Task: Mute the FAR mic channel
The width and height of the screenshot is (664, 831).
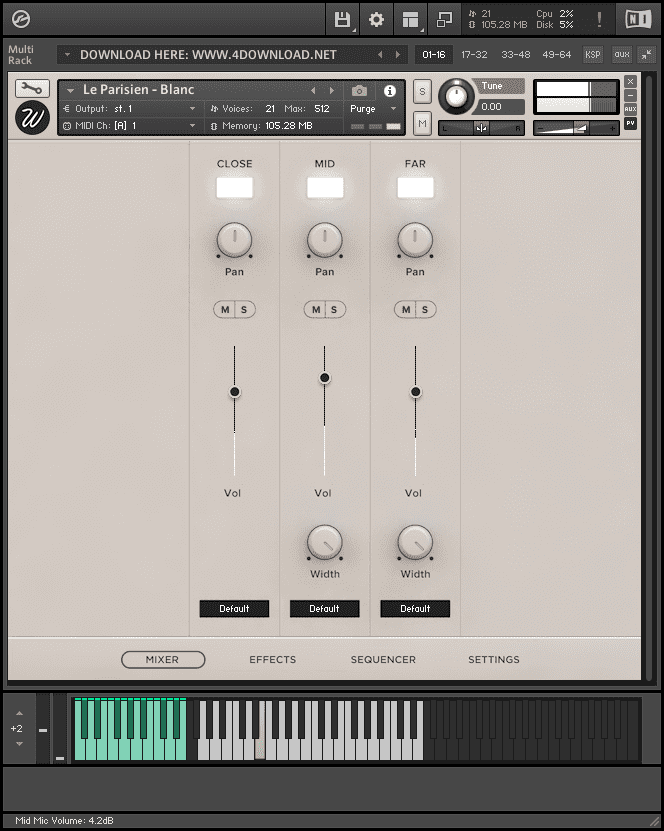Action: [406, 310]
